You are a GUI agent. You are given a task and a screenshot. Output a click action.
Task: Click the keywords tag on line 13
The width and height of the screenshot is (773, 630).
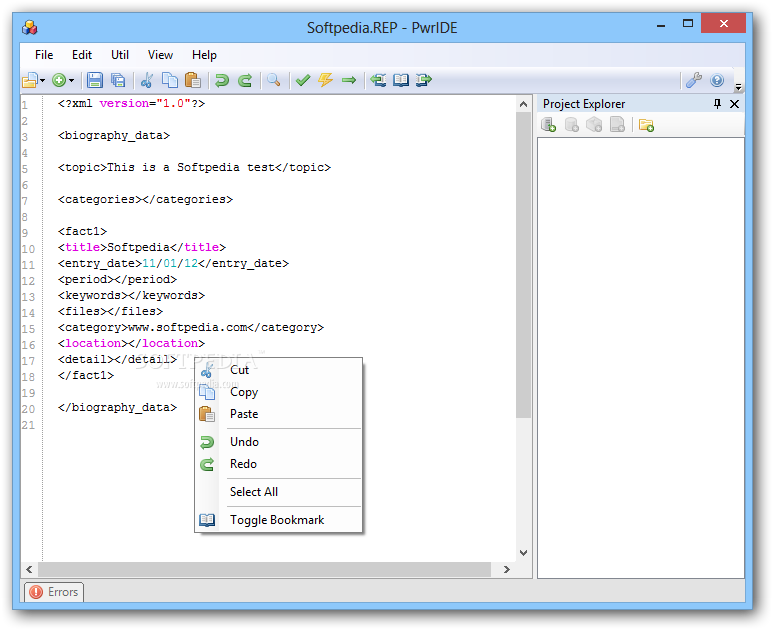(131, 295)
